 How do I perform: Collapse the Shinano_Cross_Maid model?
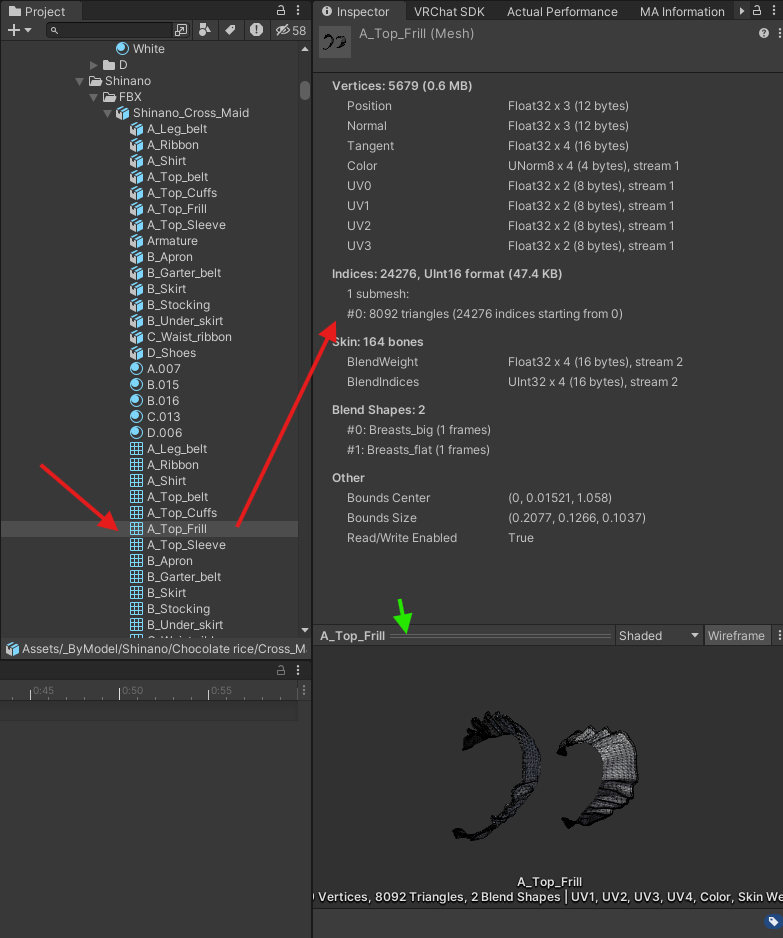click(107, 113)
